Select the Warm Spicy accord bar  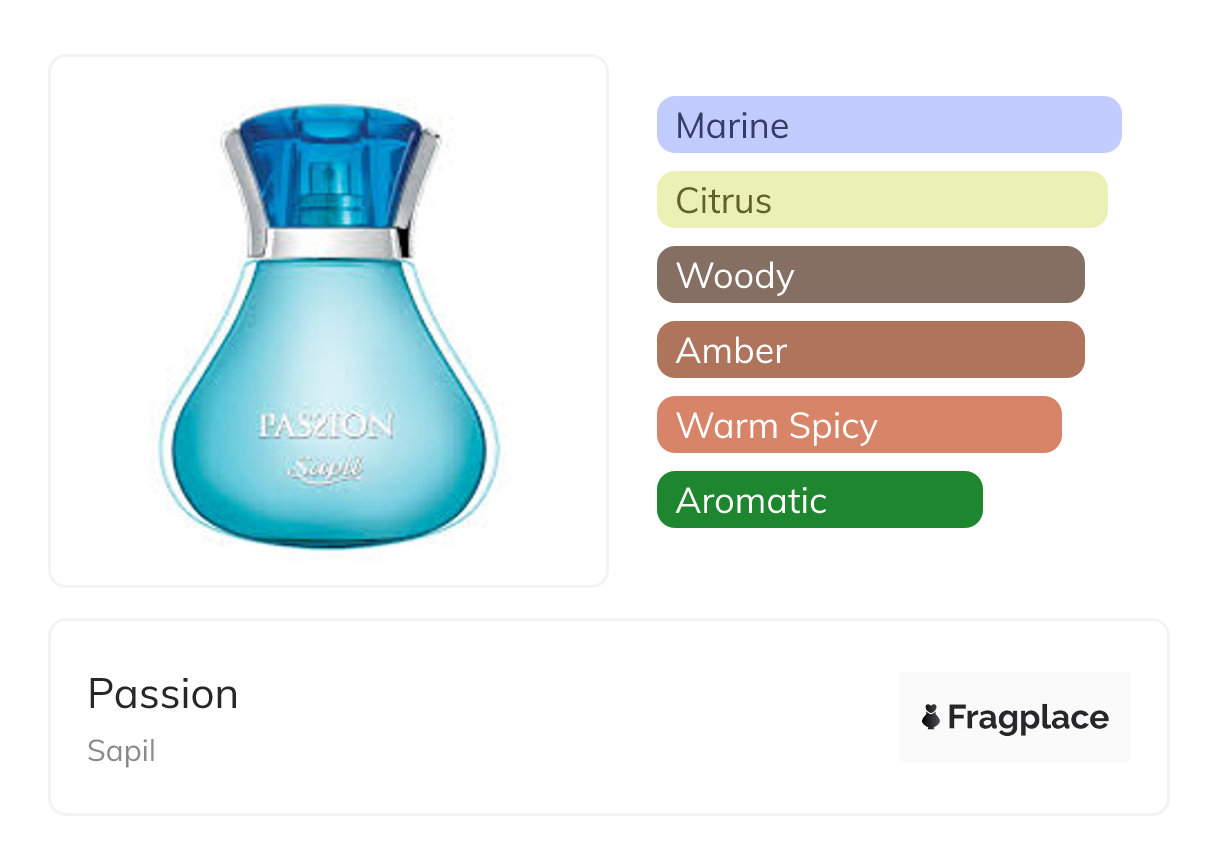(858, 425)
